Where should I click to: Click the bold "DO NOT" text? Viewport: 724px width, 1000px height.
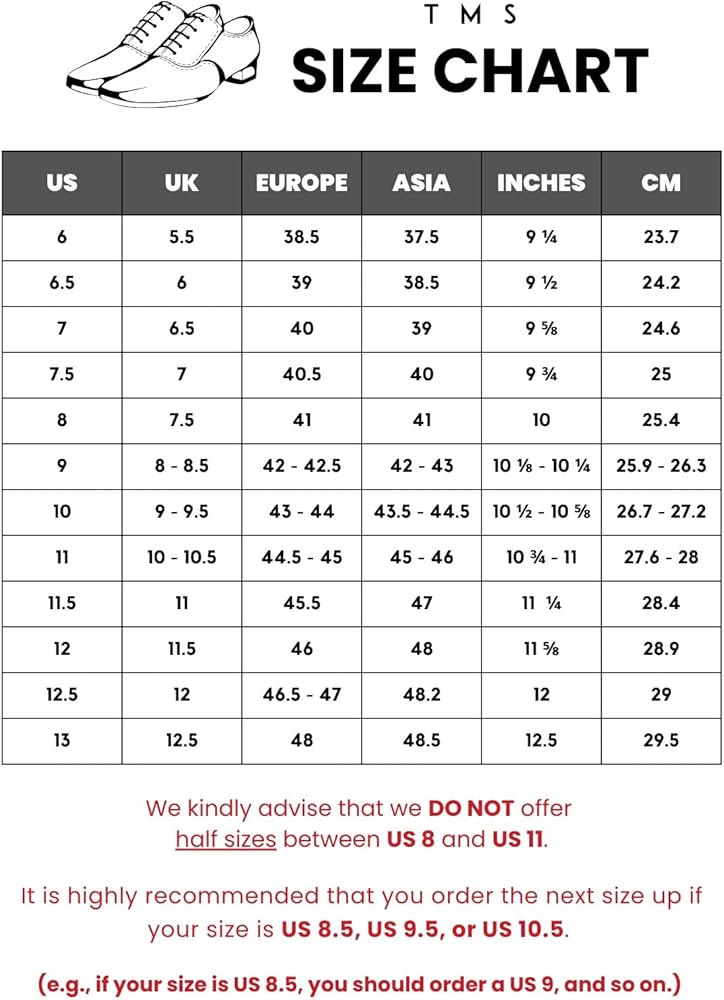[x=470, y=808]
